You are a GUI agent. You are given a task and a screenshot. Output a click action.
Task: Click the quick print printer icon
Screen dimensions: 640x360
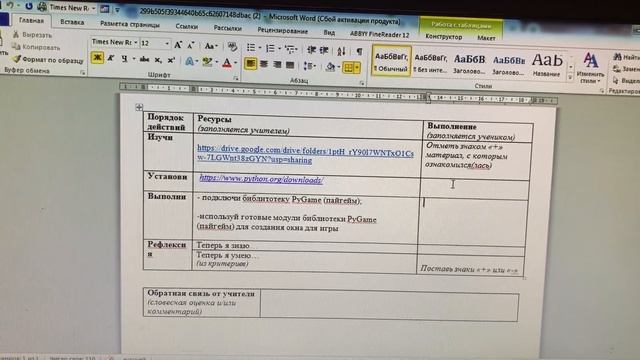tap(42, 7)
